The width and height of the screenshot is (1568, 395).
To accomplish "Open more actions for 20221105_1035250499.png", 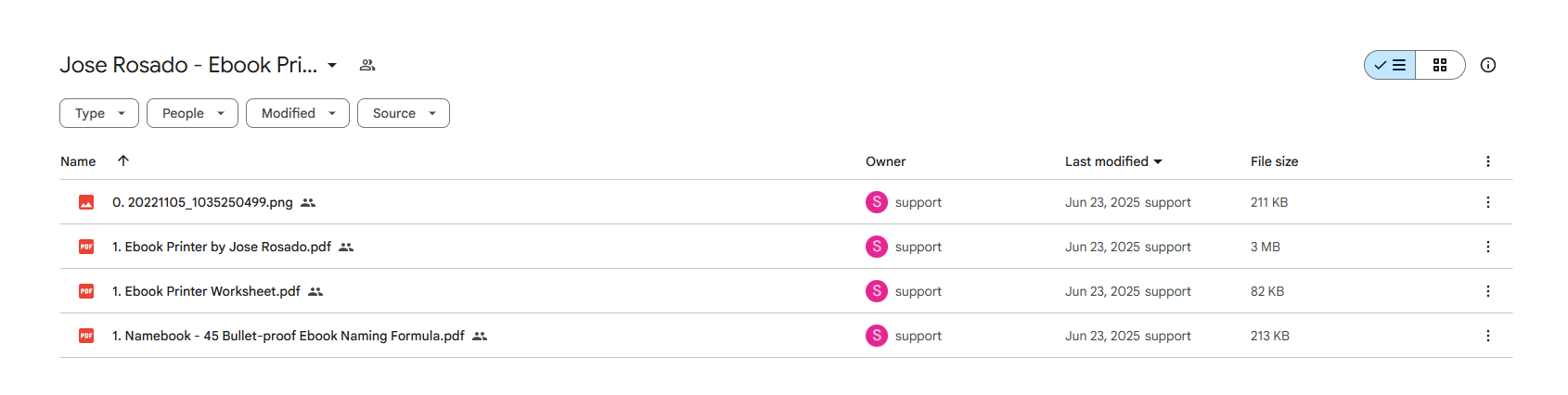I will (1488, 202).
